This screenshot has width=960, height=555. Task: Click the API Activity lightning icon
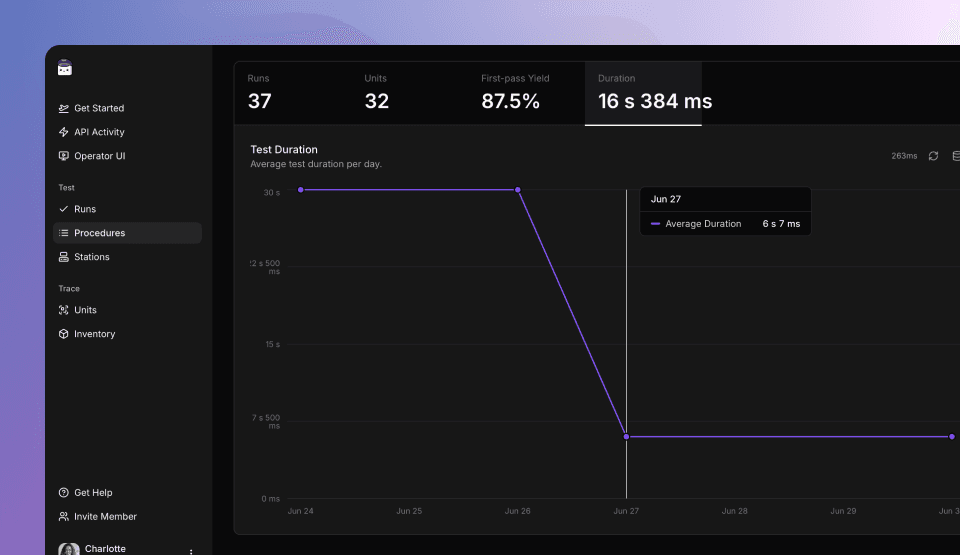pos(64,132)
